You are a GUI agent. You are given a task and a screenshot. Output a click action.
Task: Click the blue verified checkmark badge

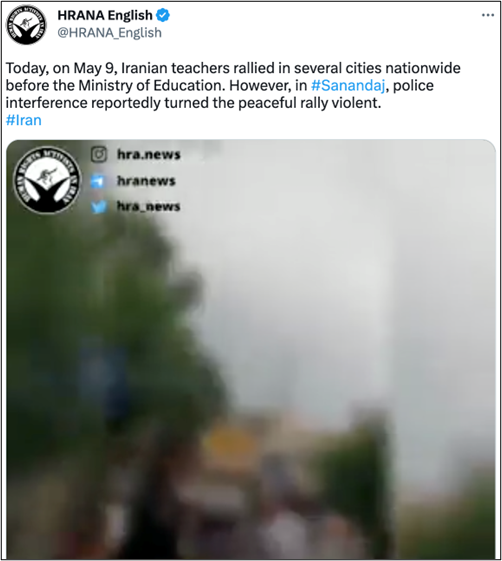pos(163,15)
